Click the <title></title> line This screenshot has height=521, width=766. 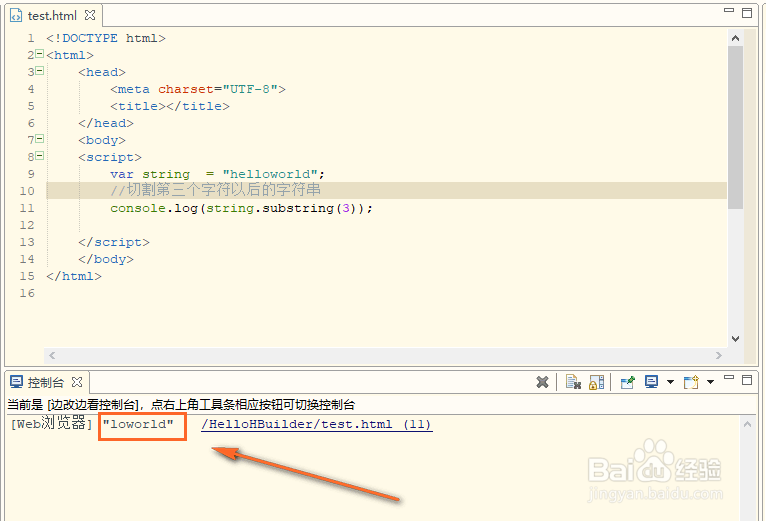click(170, 107)
